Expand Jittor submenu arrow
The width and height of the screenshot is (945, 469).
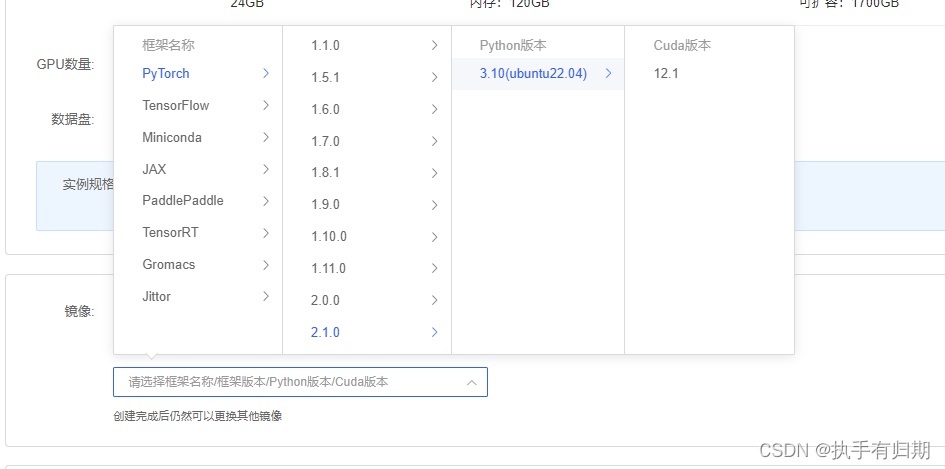[x=266, y=297]
